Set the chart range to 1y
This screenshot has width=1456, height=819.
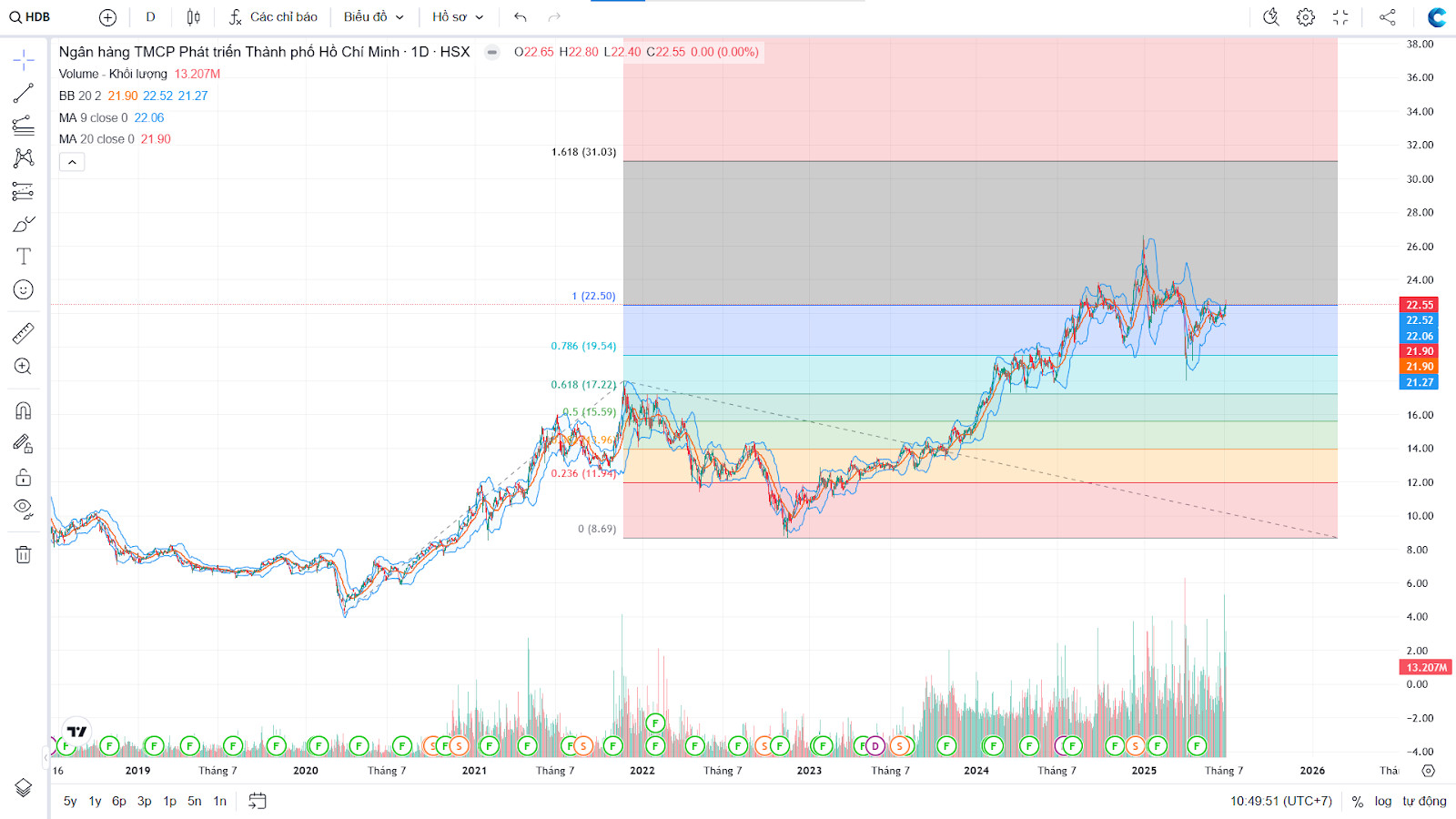(x=95, y=801)
